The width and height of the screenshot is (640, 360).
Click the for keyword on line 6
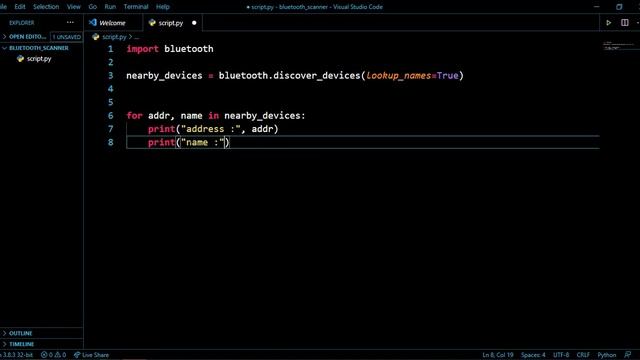pyautogui.click(x=134, y=116)
